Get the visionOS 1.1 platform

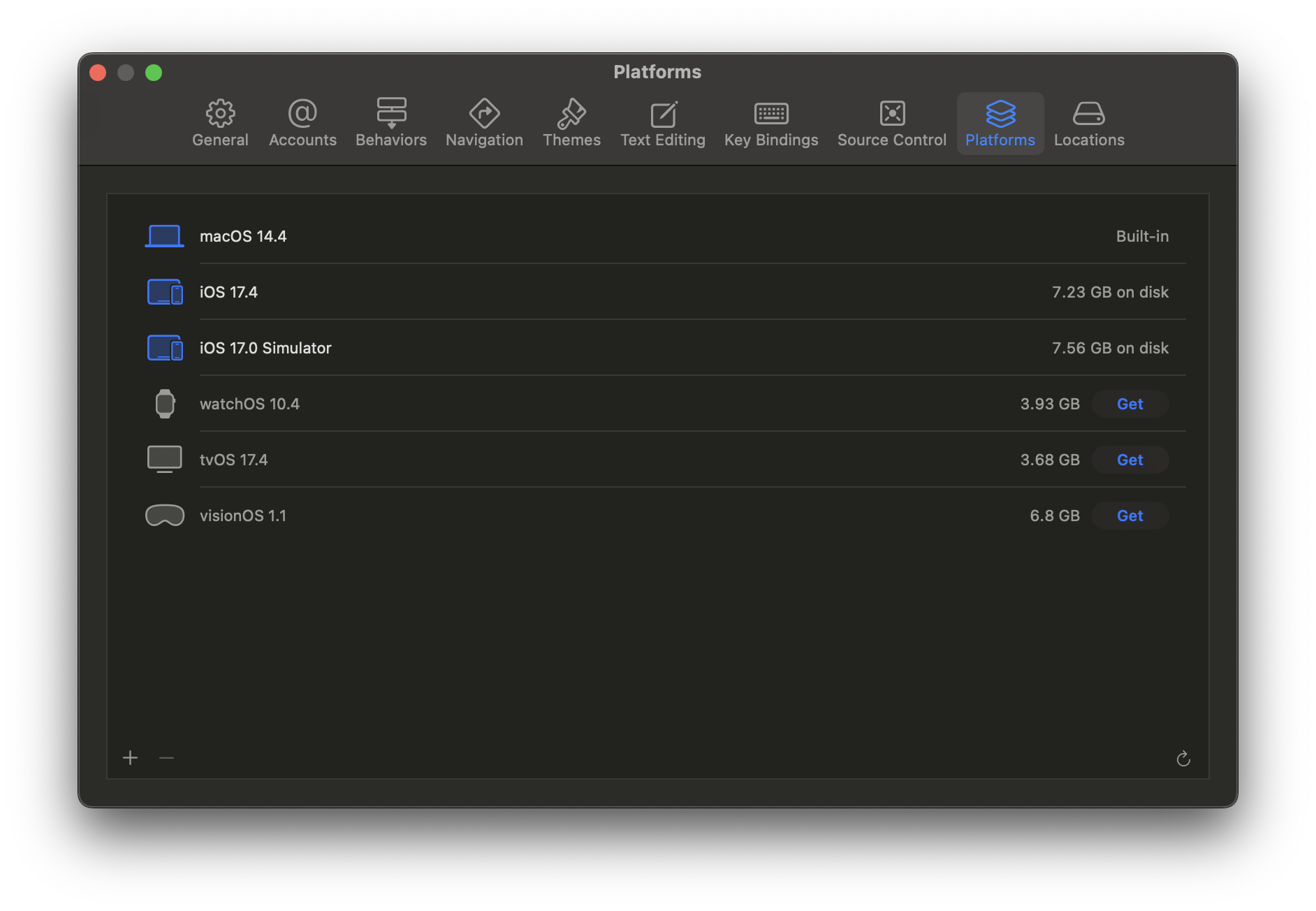[x=1129, y=516]
